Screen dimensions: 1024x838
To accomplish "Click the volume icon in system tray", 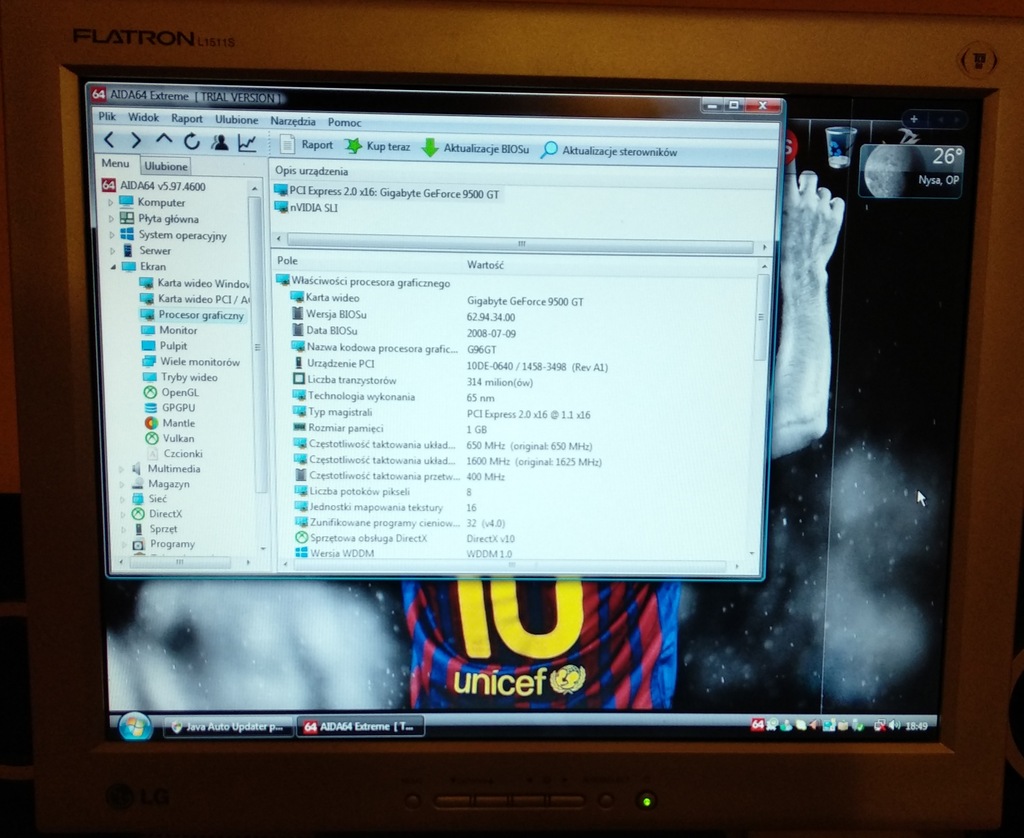I will pos(893,726).
